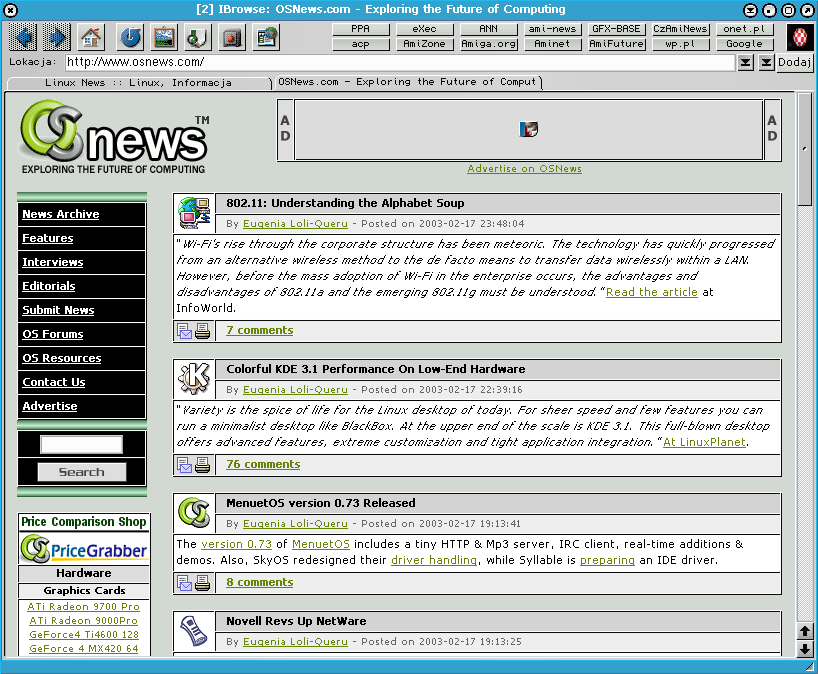Image resolution: width=818 pixels, height=674 pixels.
Task: Click printer icon next to 7 comments
Action: pyautogui.click(x=202, y=331)
